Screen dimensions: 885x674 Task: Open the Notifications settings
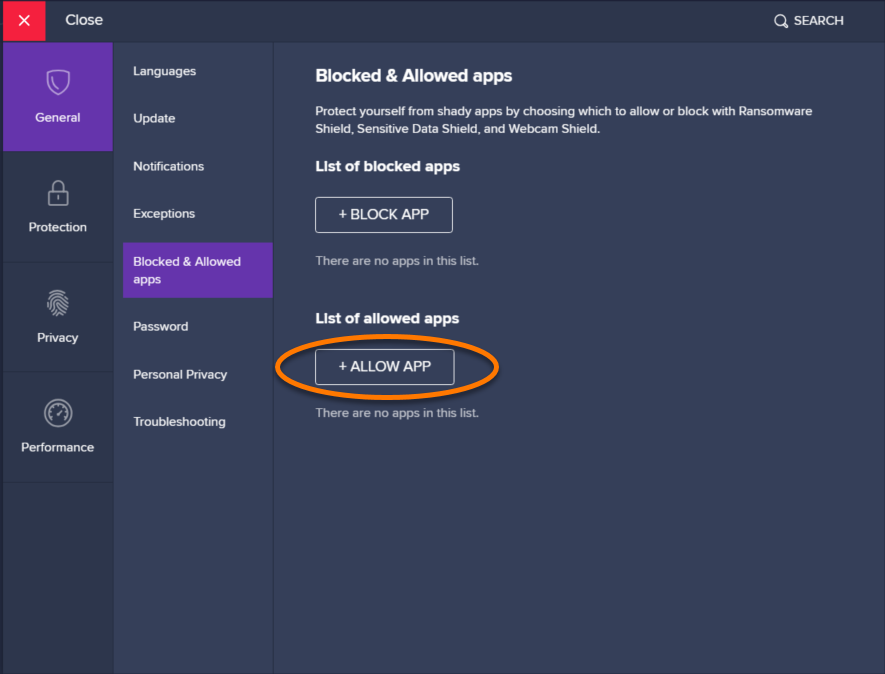168,166
